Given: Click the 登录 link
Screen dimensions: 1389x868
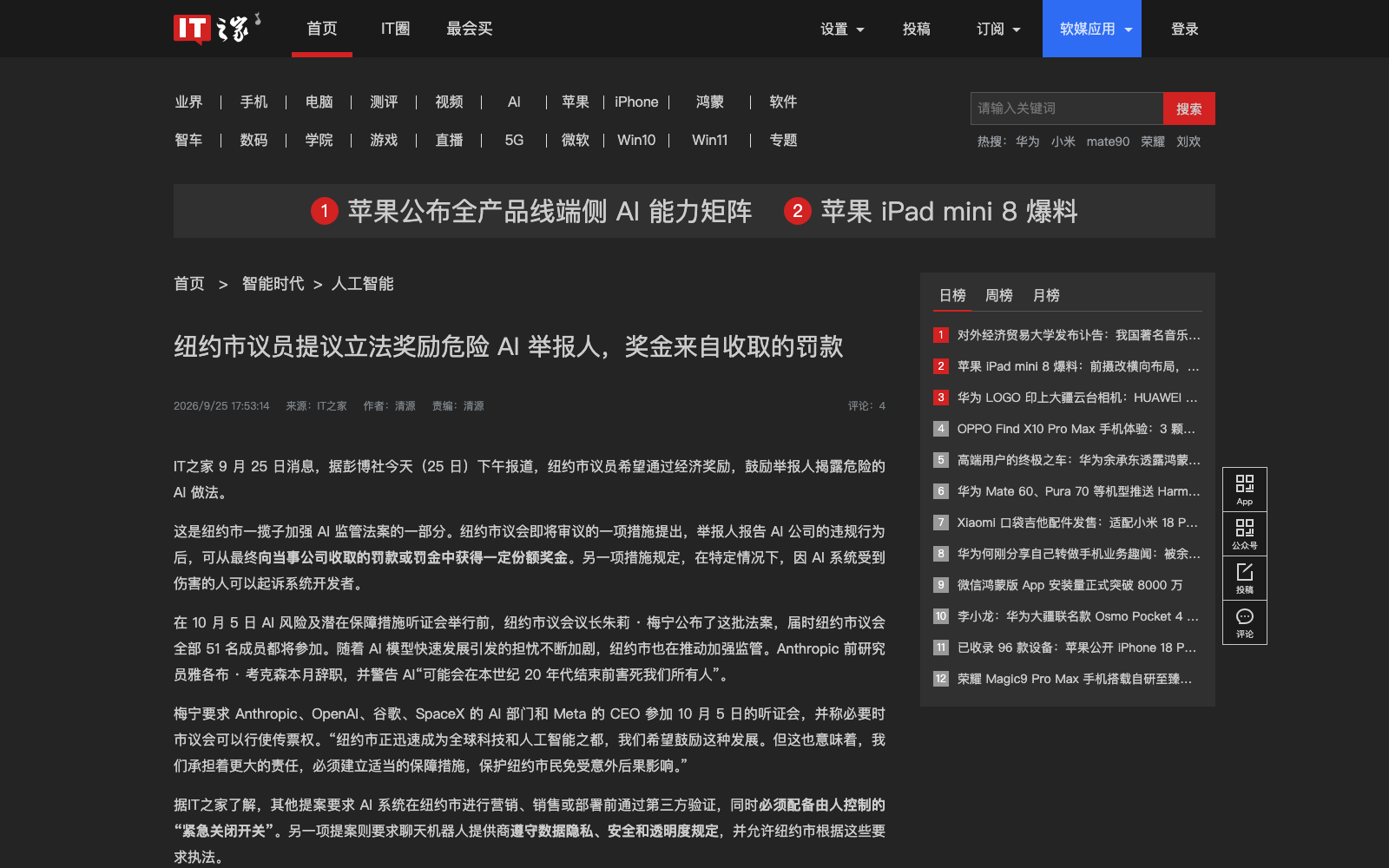Looking at the screenshot, I should (1185, 29).
